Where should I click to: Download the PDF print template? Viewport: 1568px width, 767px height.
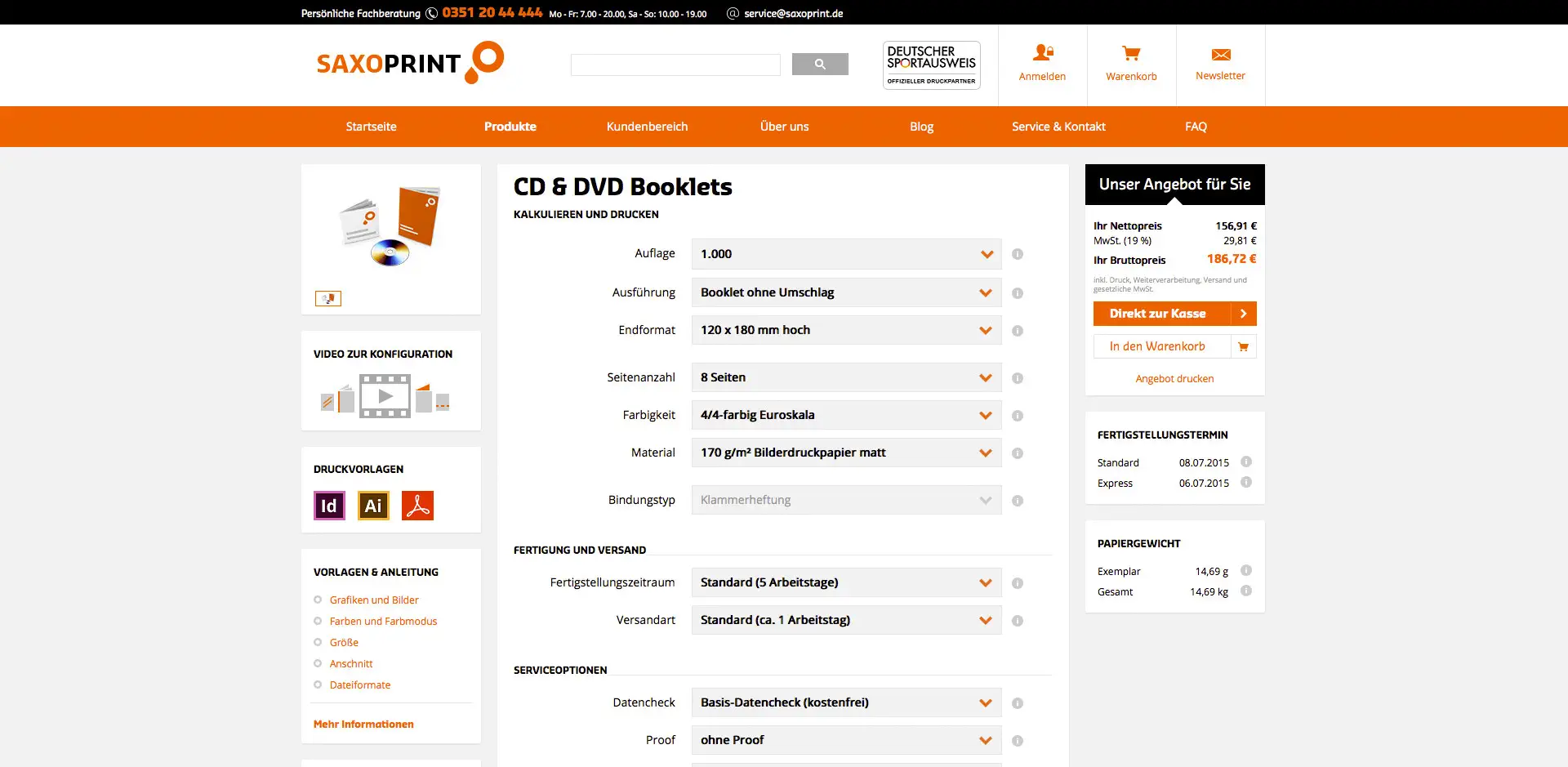coord(417,506)
